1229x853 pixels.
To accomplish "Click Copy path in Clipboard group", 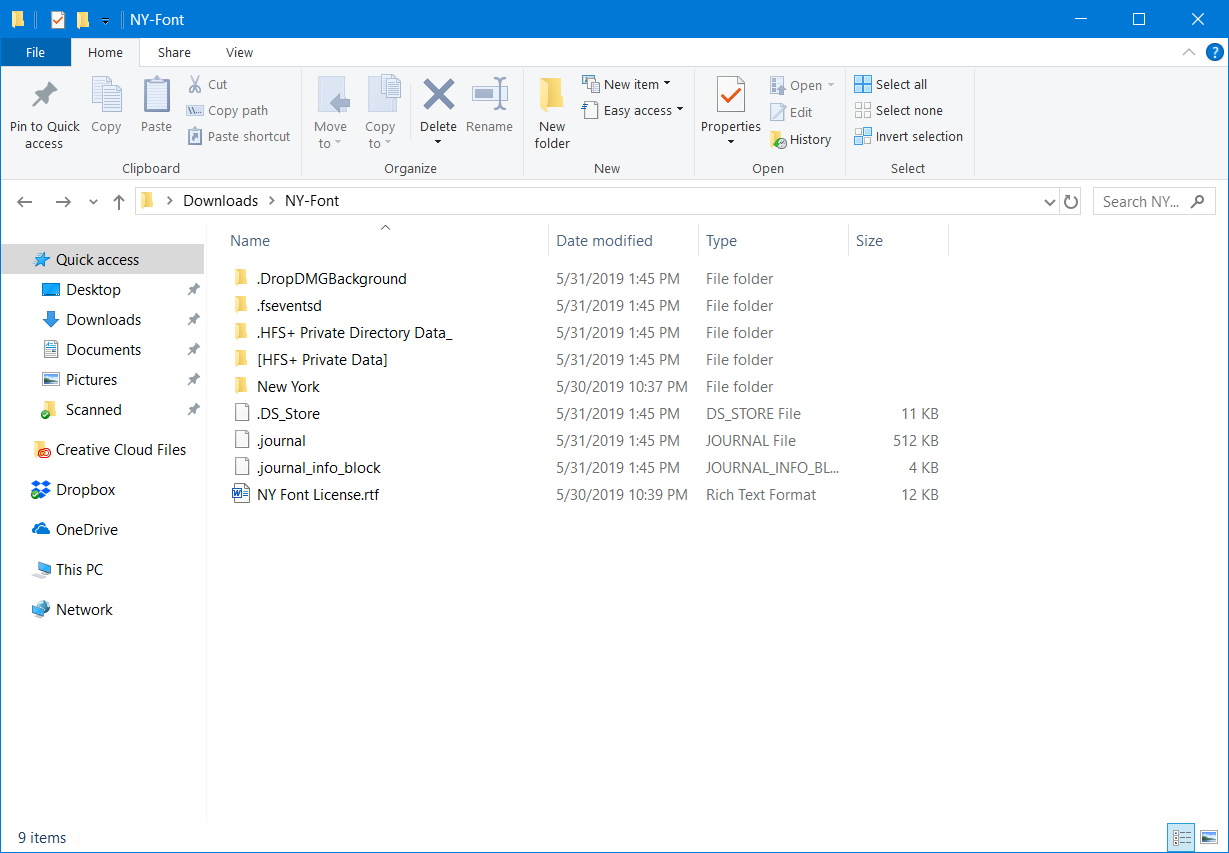I will point(228,110).
